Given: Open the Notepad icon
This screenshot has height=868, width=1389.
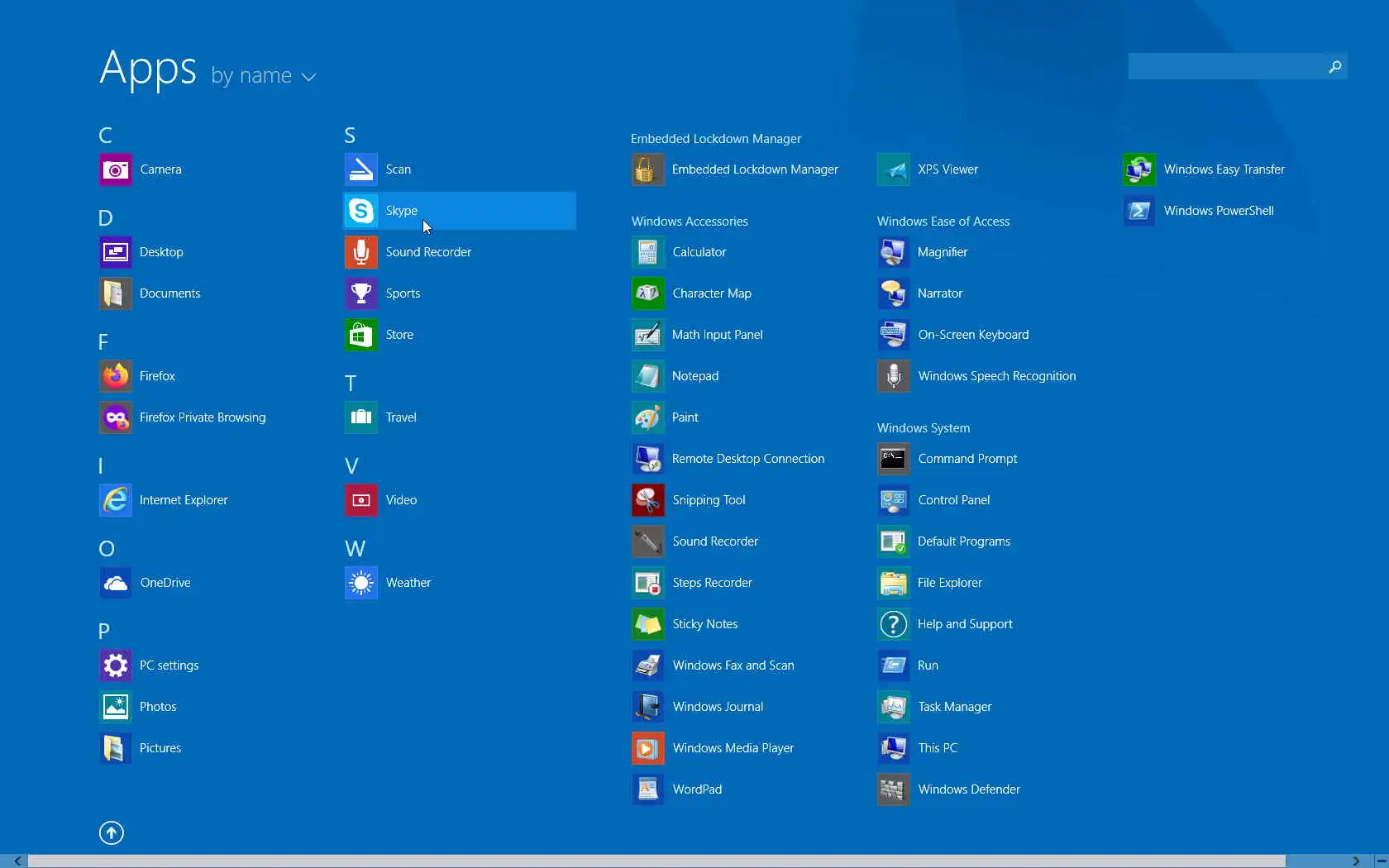Looking at the screenshot, I should point(648,376).
